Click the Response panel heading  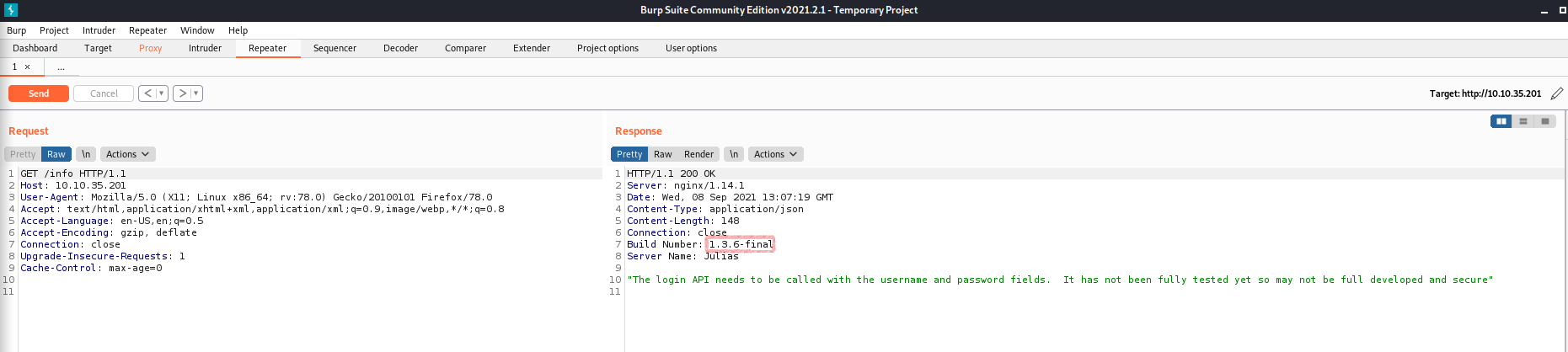click(x=639, y=131)
